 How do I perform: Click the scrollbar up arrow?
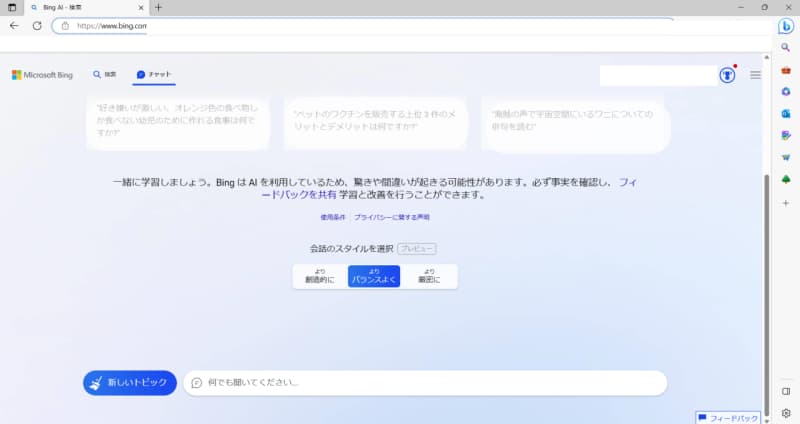click(x=766, y=57)
